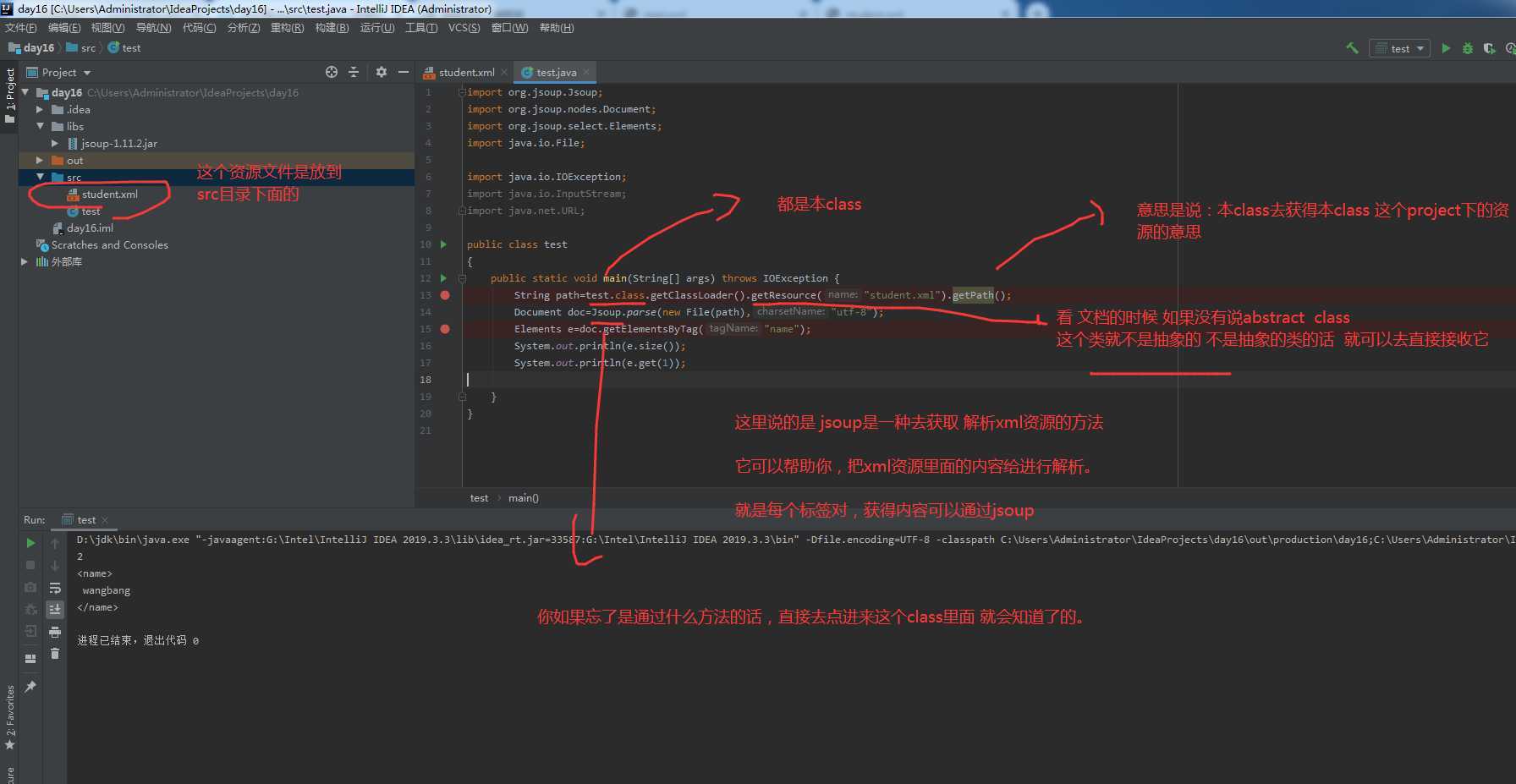Click 'wangbang' in the console output
Viewport: 1516px width, 784px height.
[x=107, y=590]
